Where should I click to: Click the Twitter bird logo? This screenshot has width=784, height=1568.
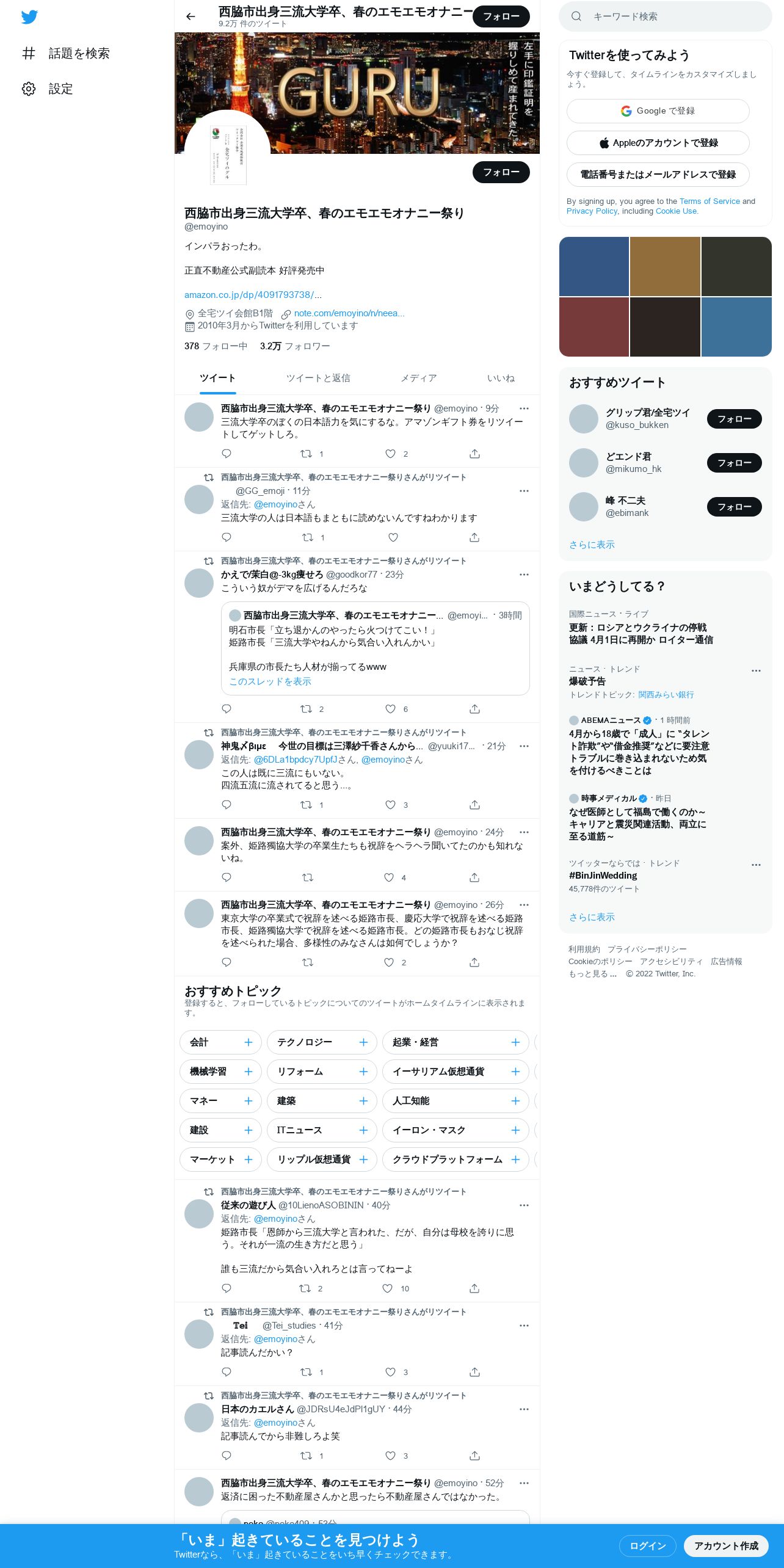[x=29, y=17]
